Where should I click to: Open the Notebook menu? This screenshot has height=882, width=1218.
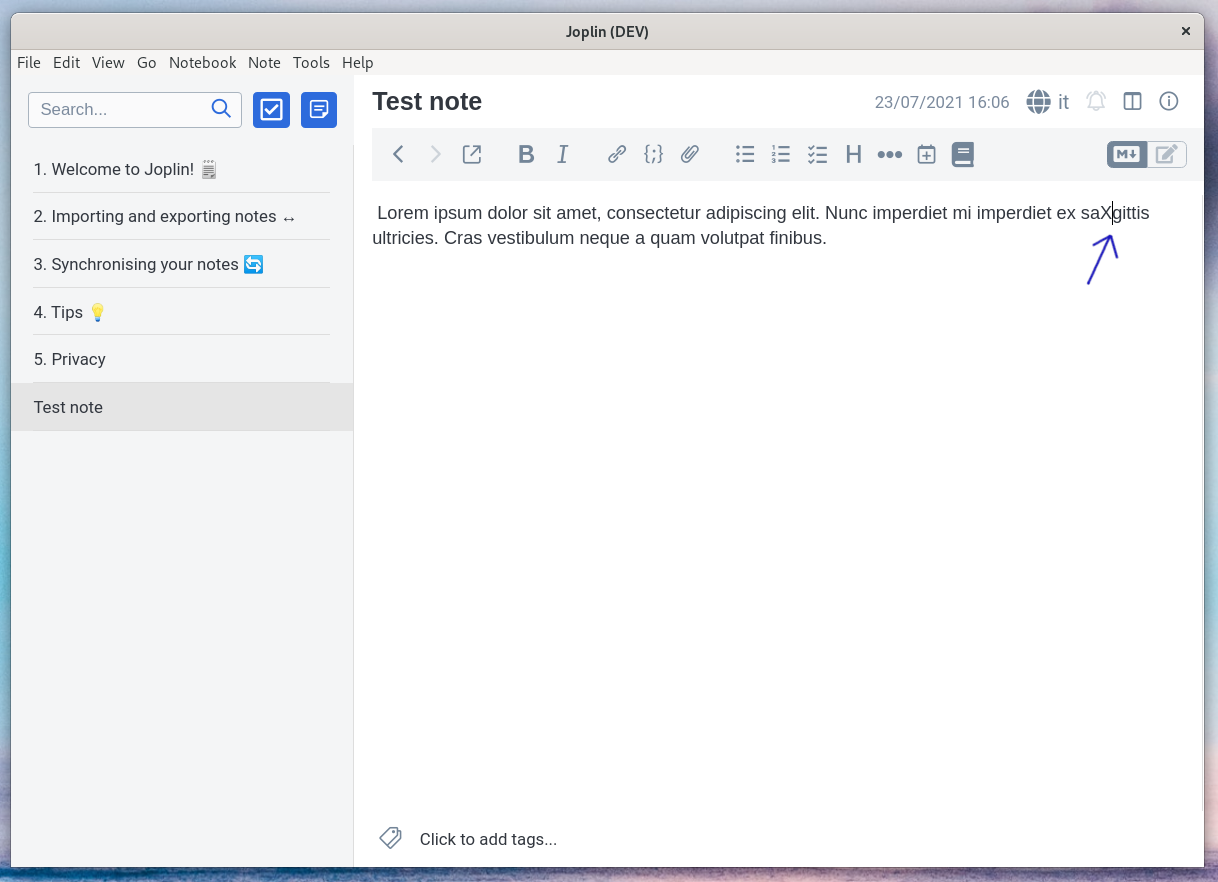[203, 62]
